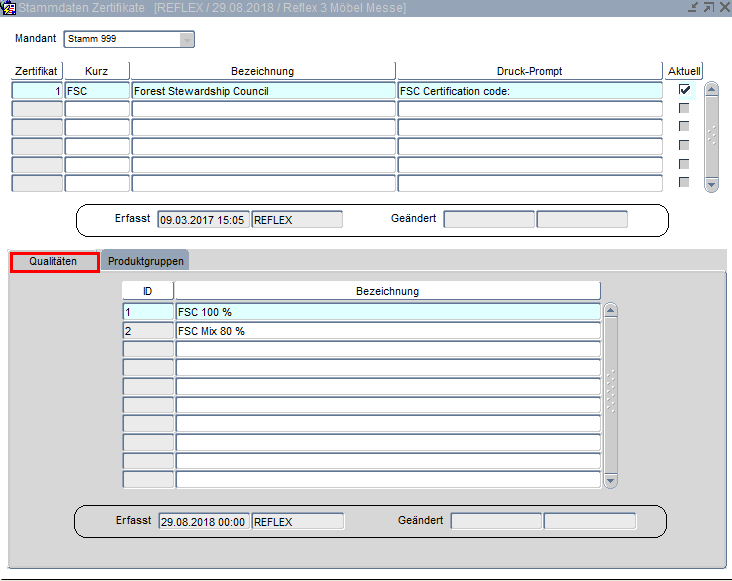Click the Kurz column header
Viewport: 732px width, 581px height.
(97, 71)
